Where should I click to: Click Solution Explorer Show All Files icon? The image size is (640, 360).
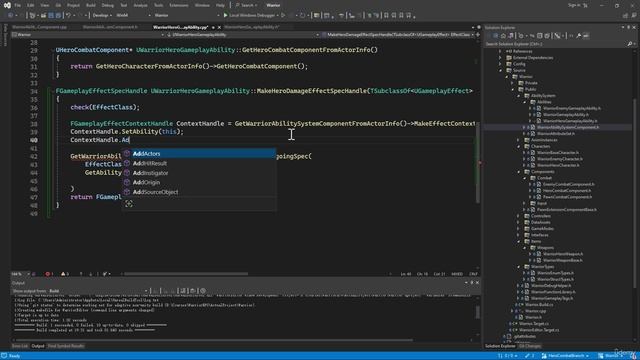[547, 36]
